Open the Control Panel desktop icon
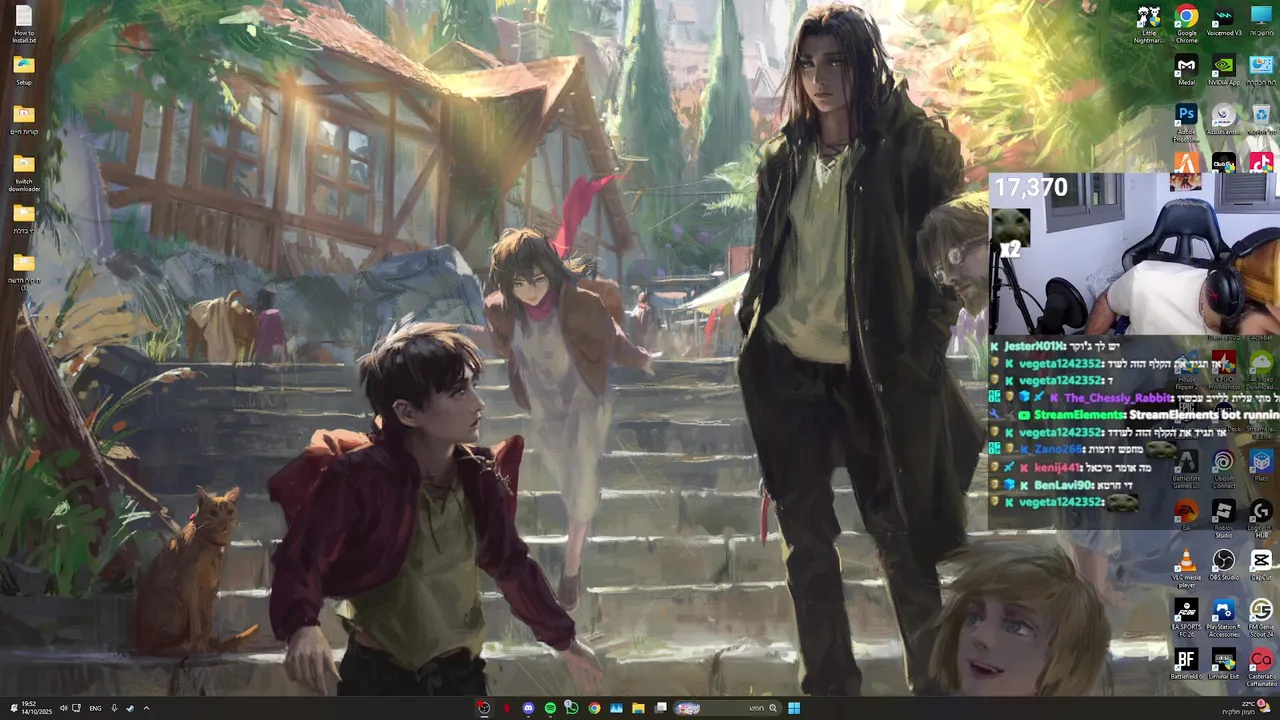Viewport: 1280px width, 720px height. 1261,70
